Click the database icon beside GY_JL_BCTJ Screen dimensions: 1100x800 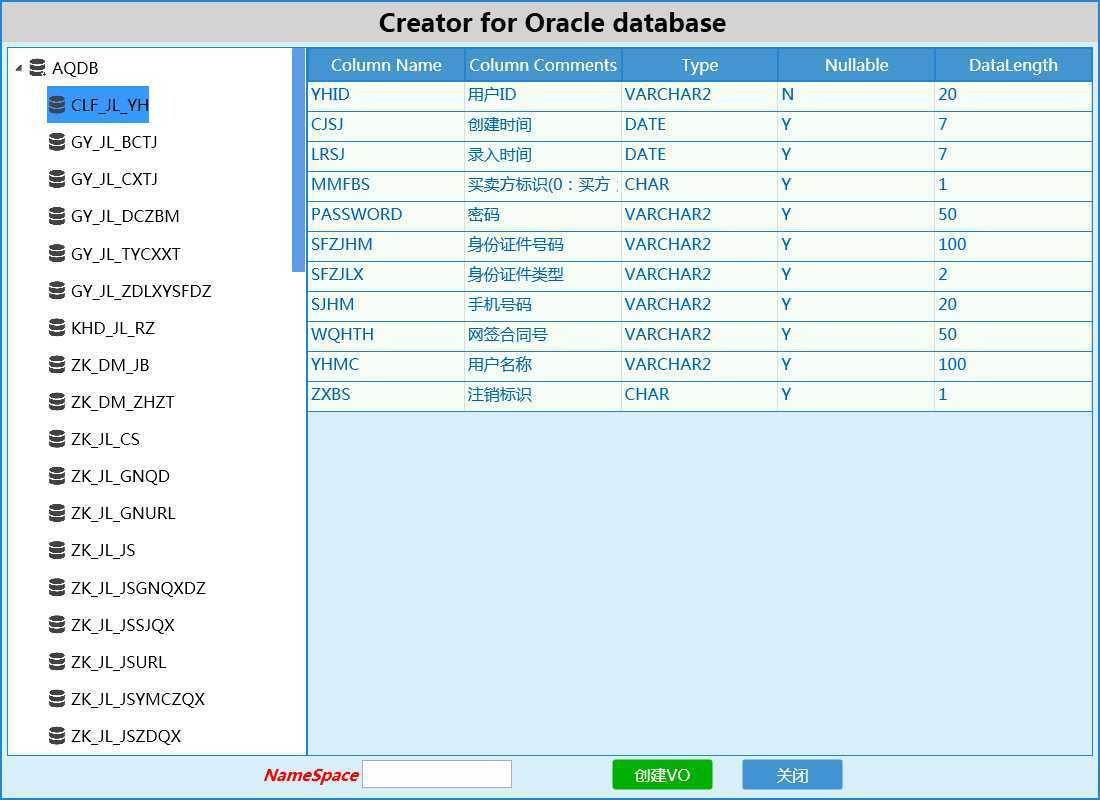[x=57, y=142]
